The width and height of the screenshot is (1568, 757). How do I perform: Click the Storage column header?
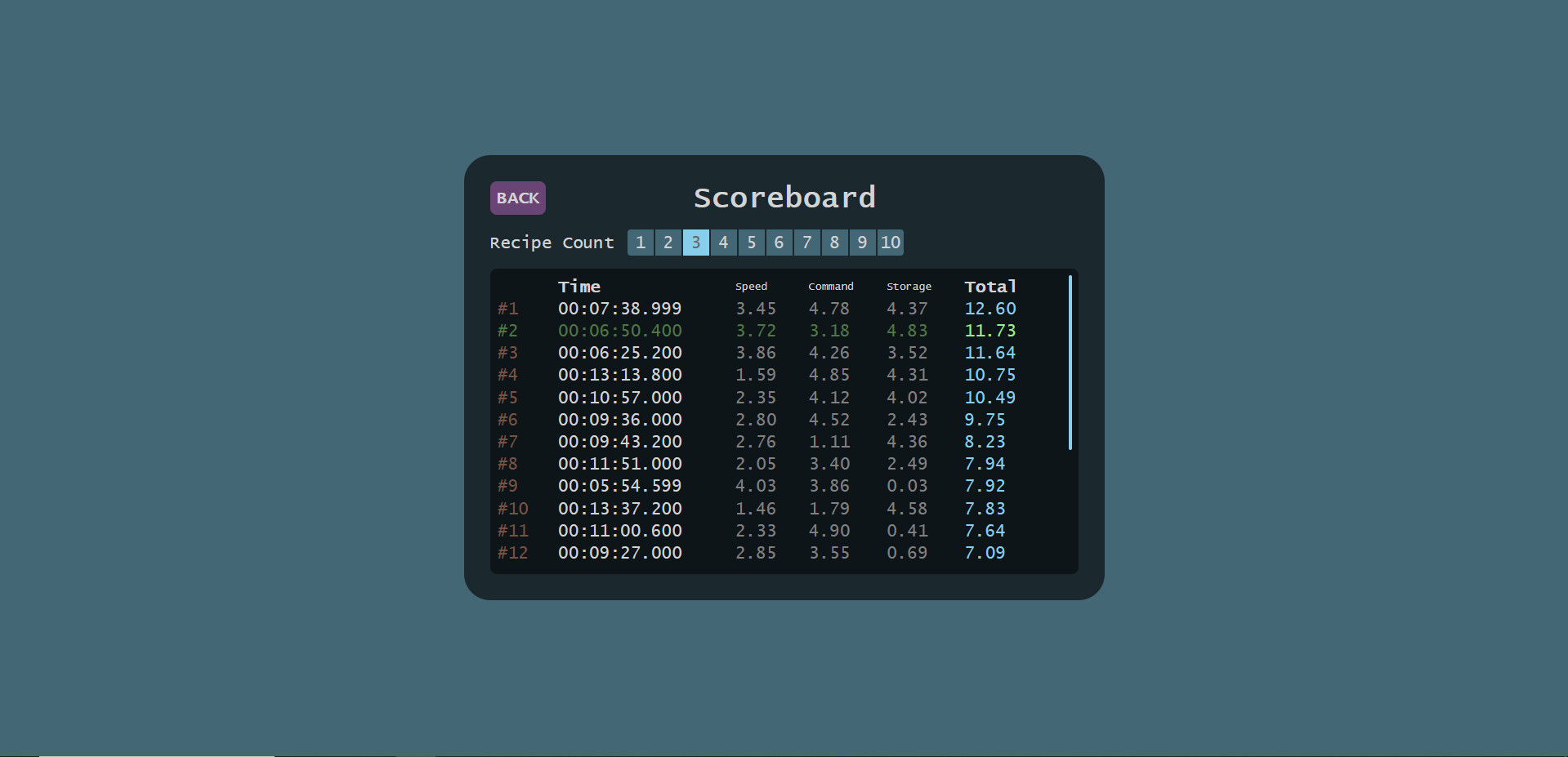909,287
